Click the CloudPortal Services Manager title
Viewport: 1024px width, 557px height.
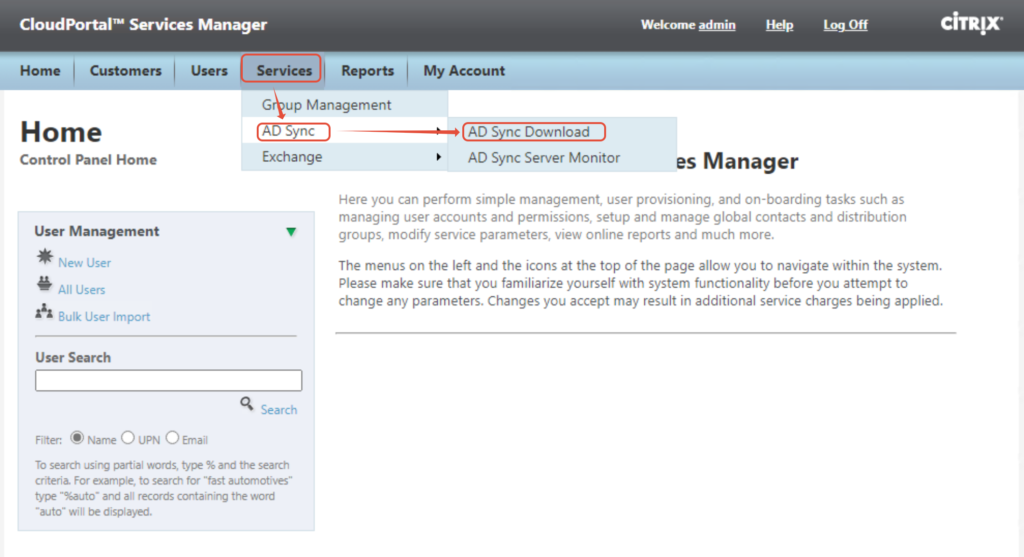(x=143, y=25)
